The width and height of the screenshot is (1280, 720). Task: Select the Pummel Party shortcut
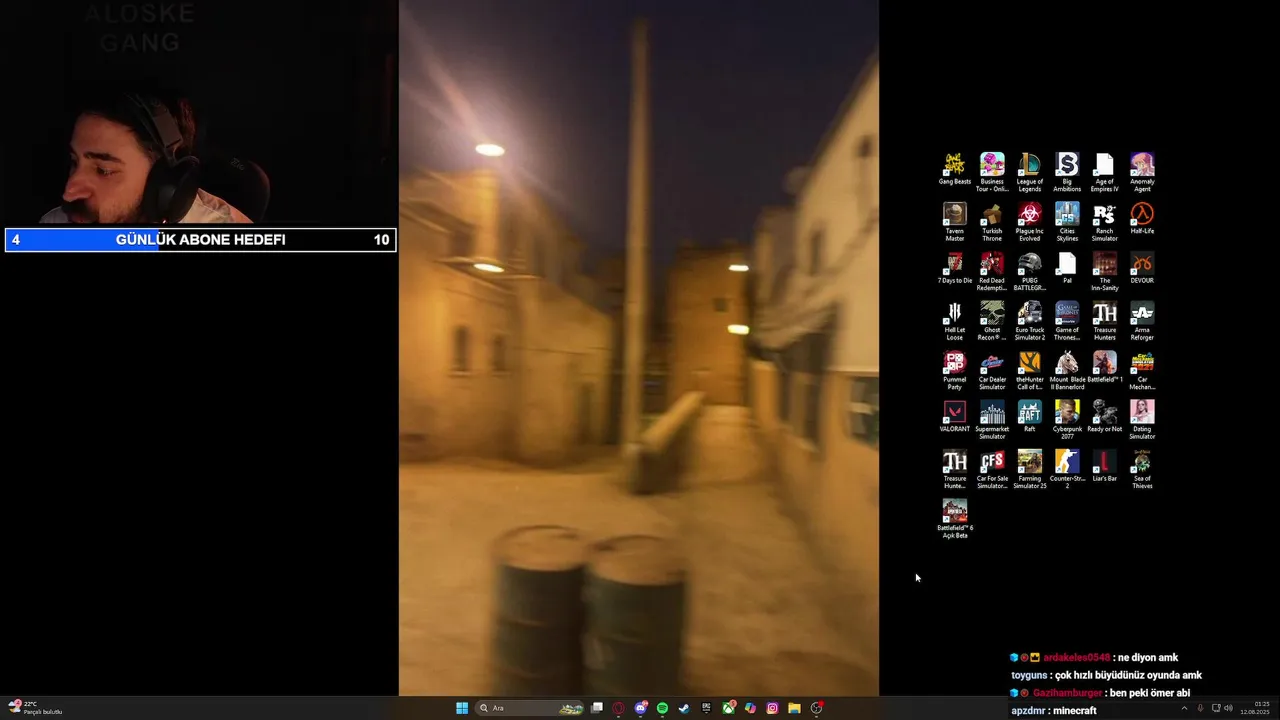pyautogui.click(x=955, y=371)
